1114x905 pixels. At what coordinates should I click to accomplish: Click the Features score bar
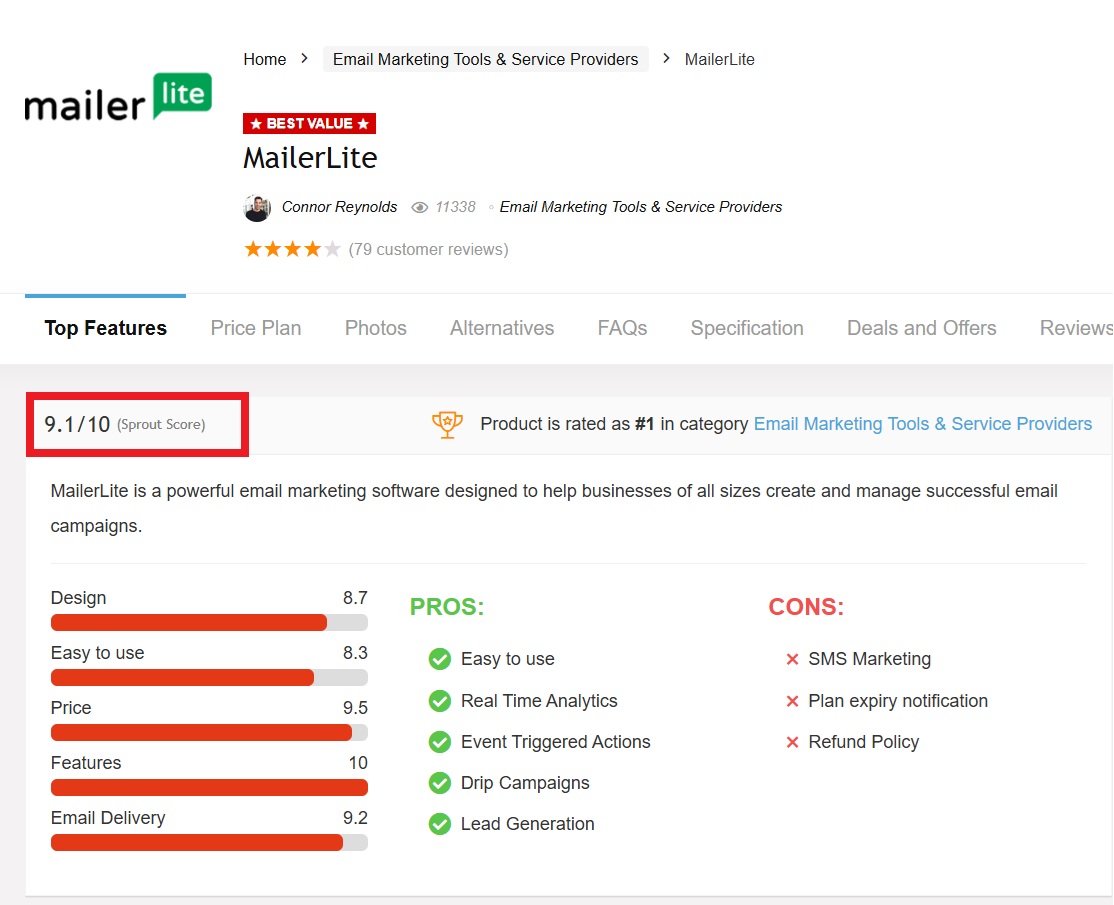point(209,788)
